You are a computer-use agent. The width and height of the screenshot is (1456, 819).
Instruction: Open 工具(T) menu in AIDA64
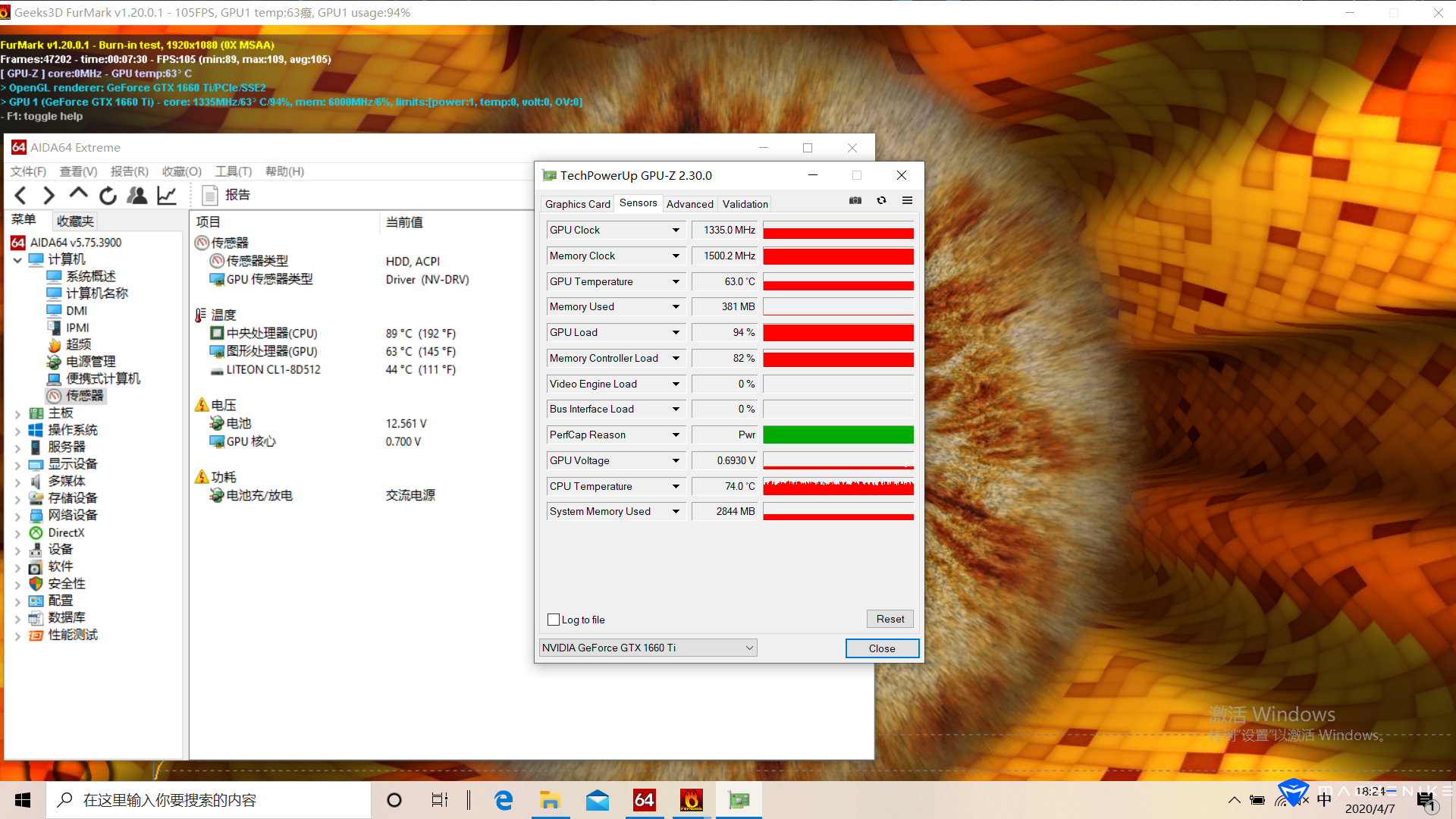234,171
